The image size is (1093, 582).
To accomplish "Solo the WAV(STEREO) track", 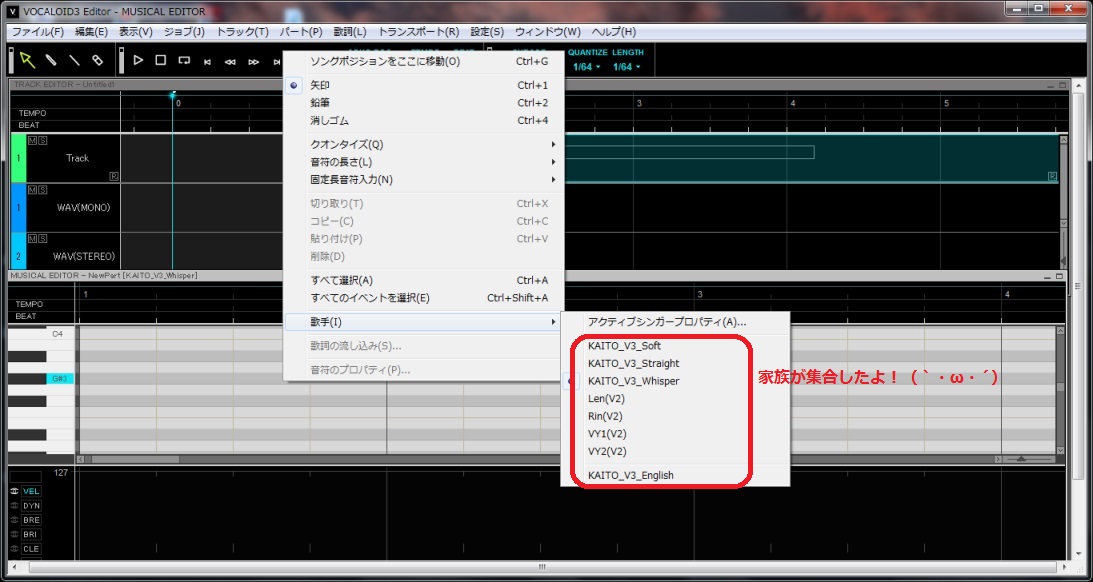I will pos(43,238).
